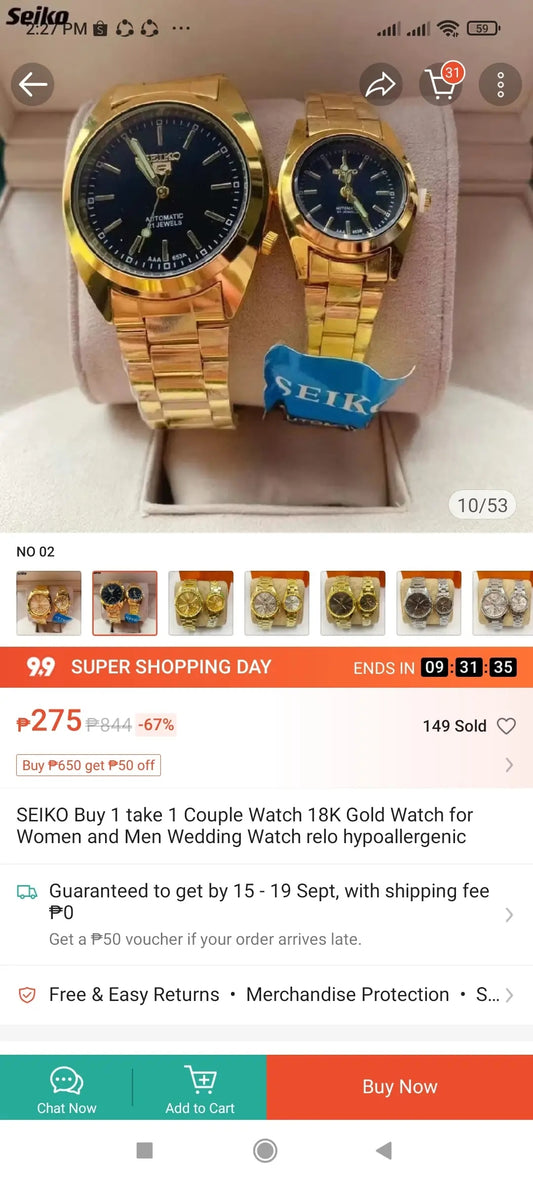This screenshot has width=533, height=1184.
Task: Tap the 10/53 image counter
Action: pos(482,505)
